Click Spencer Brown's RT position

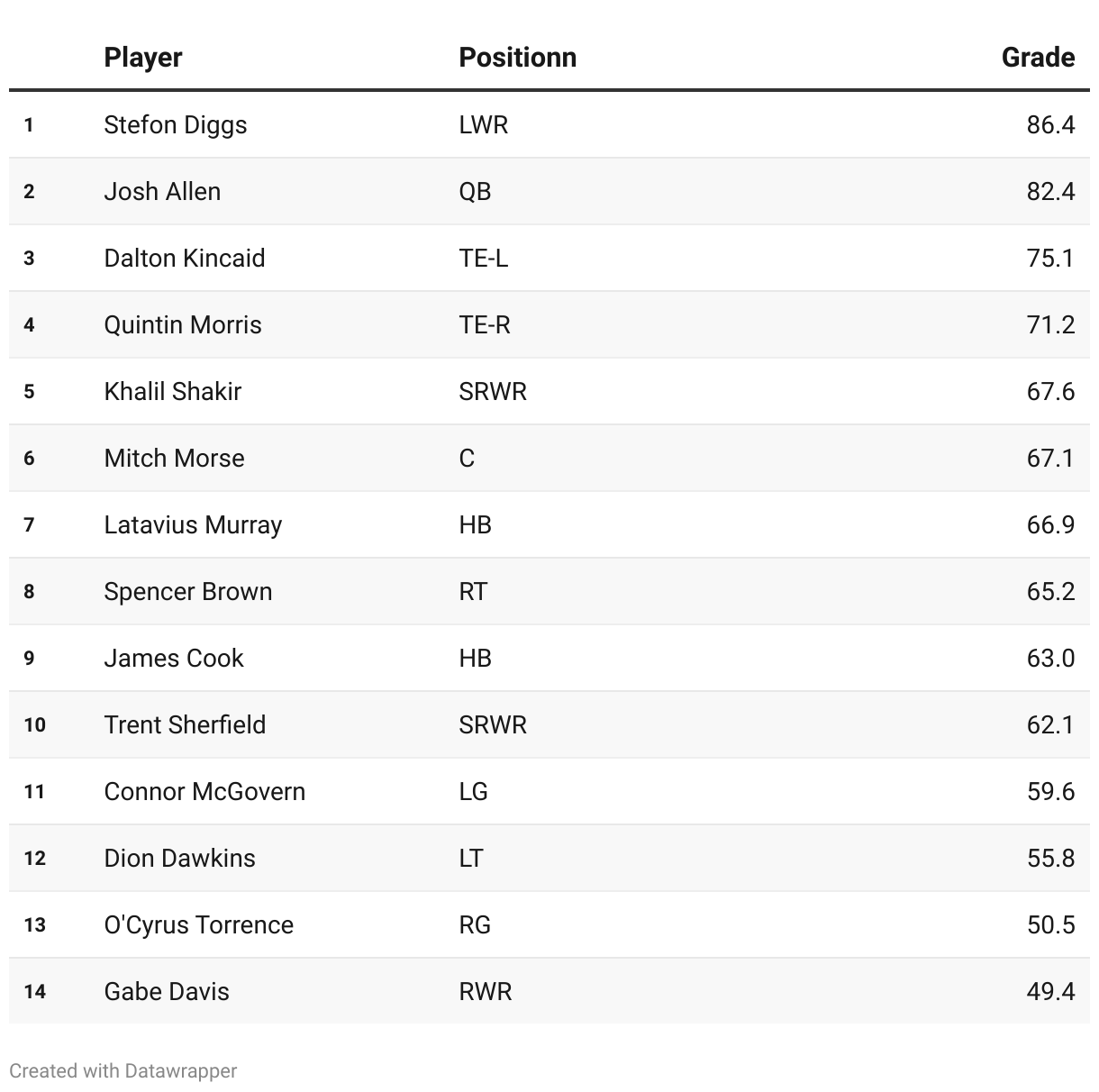click(x=473, y=591)
